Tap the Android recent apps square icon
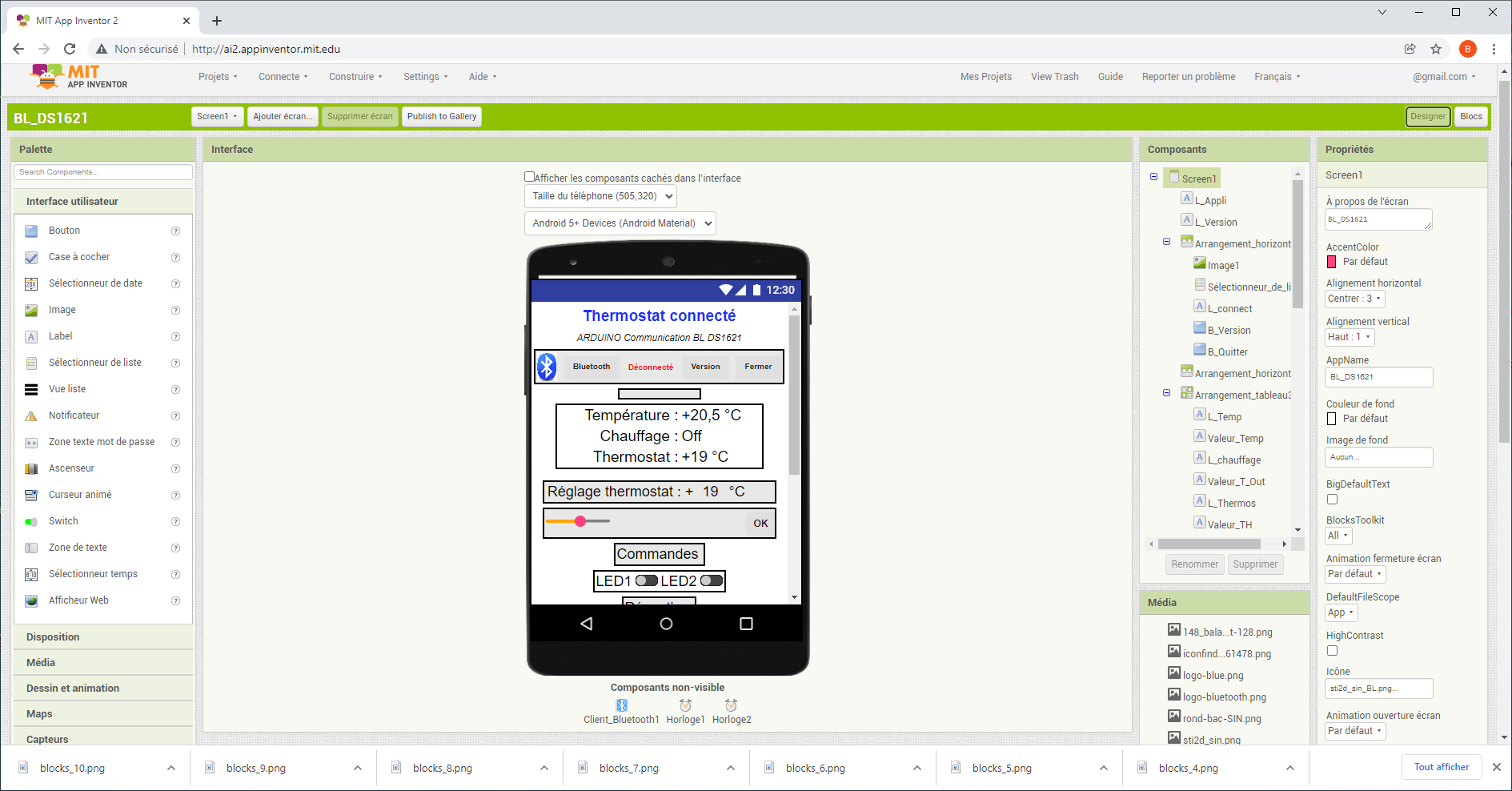This screenshot has width=1512, height=791. pos(746,624)
